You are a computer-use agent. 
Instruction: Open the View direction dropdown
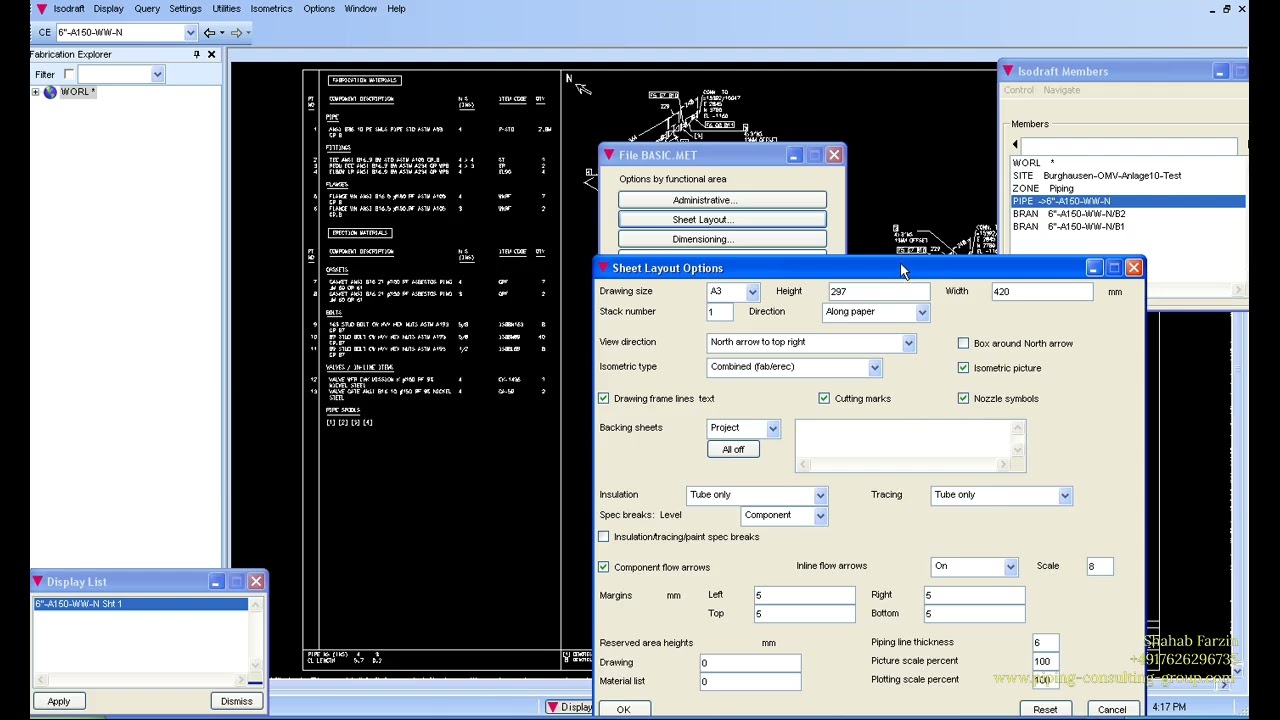[908, 343]
